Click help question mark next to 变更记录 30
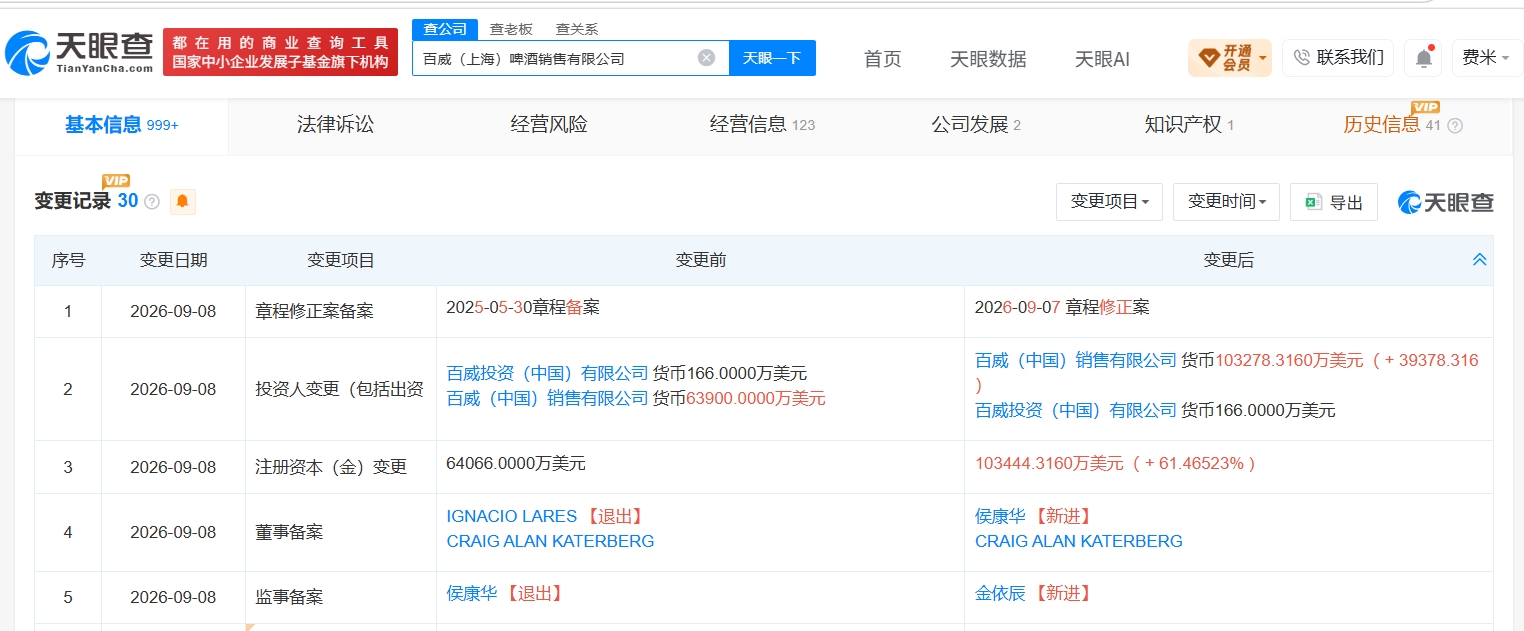The width and height of the screenshot is (1524, 631). coord(152,202)
